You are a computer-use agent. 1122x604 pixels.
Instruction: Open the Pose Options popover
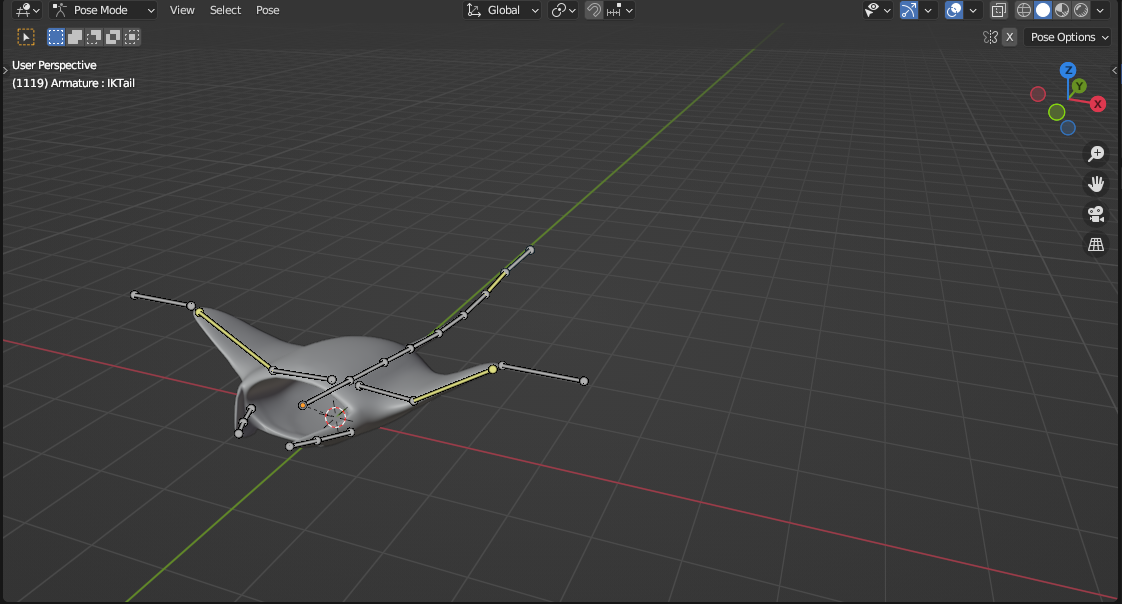pyautogui.click(x=1068, y=37)
